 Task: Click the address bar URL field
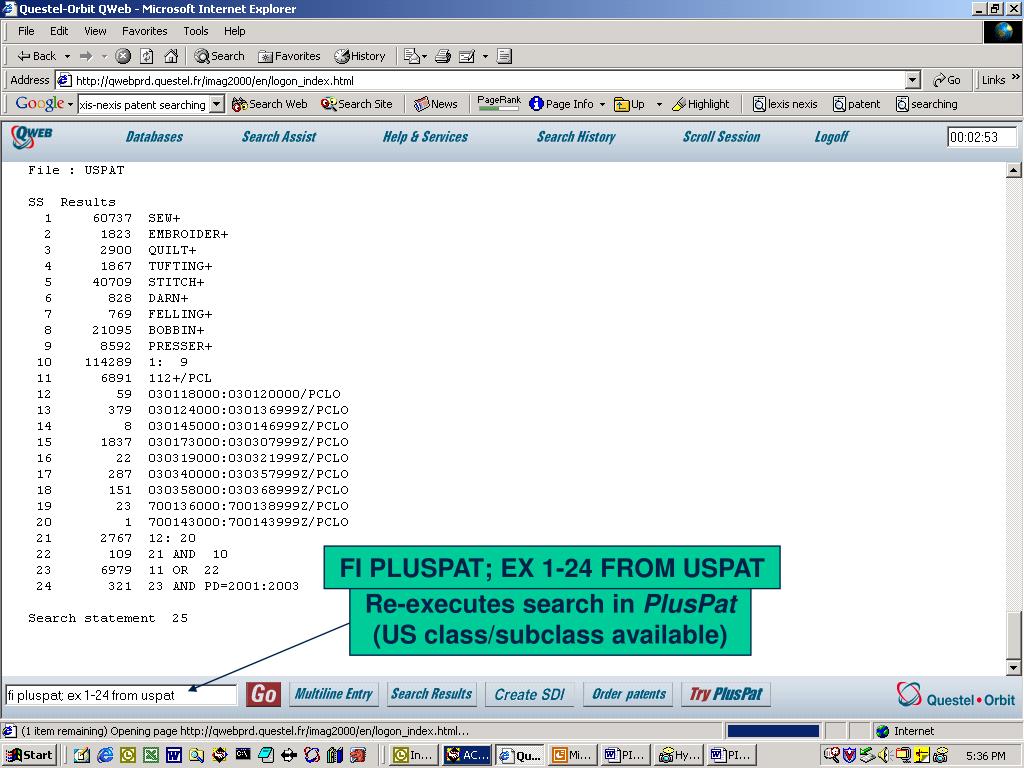tap(481, 80)
